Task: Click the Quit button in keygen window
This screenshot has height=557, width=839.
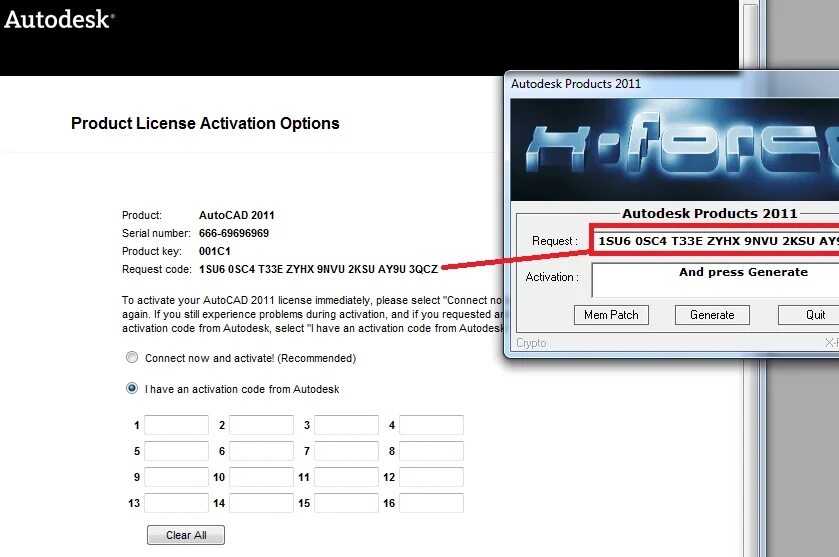Action: [809, 315]
